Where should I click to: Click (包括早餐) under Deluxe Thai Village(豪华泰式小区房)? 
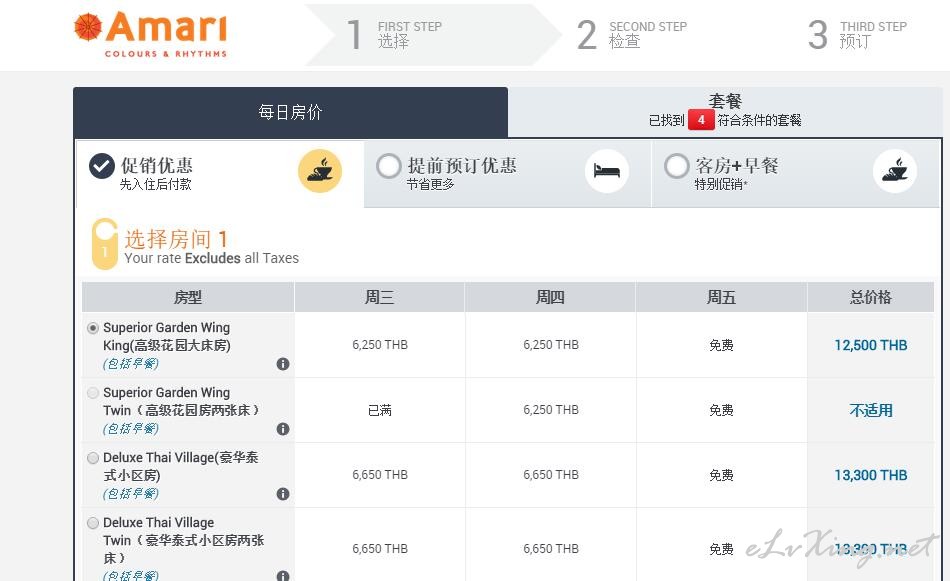[131, 493]
